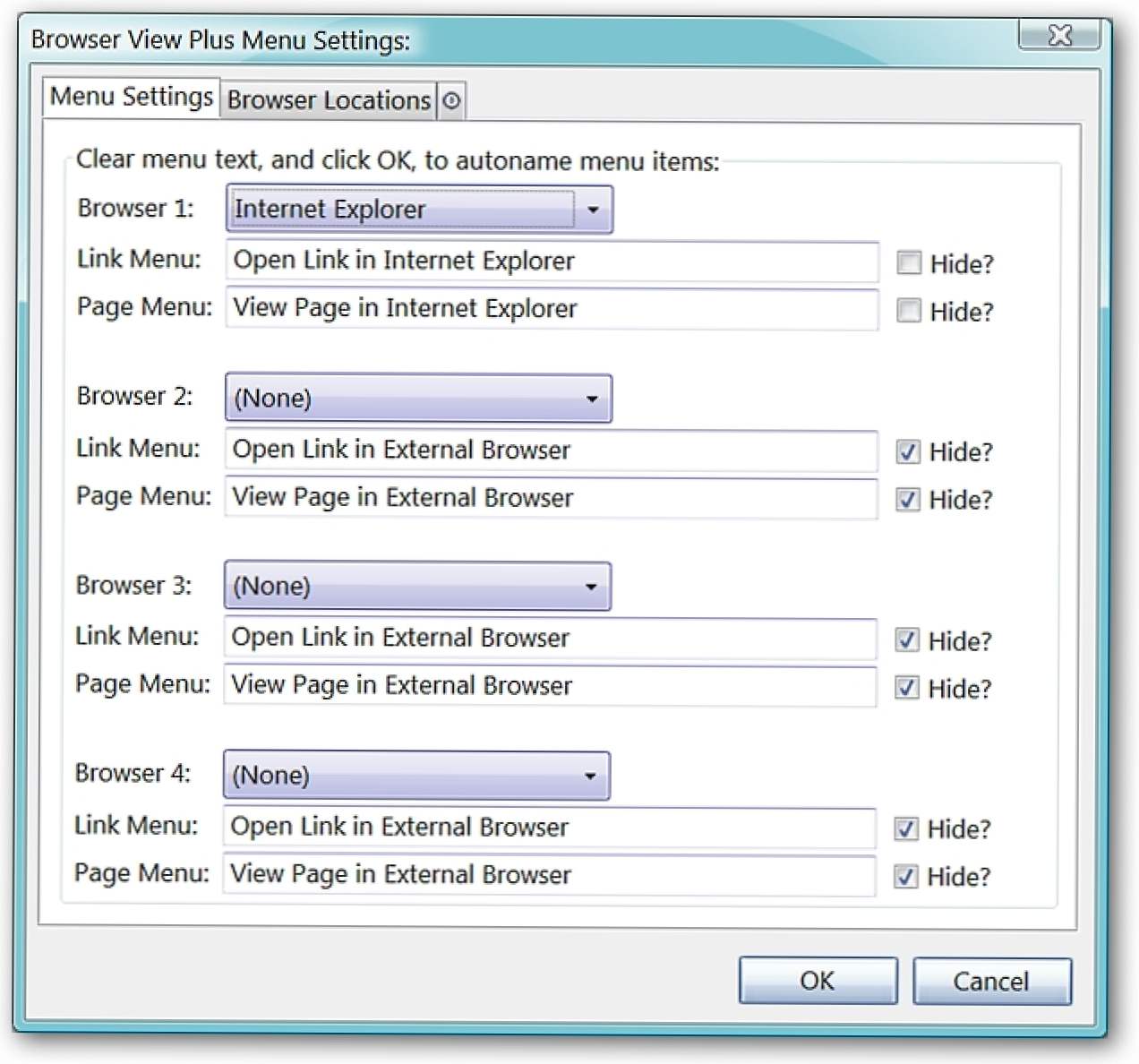Uncheck Hide for Browser 2 Link Menu

click(x=908, y=451)
